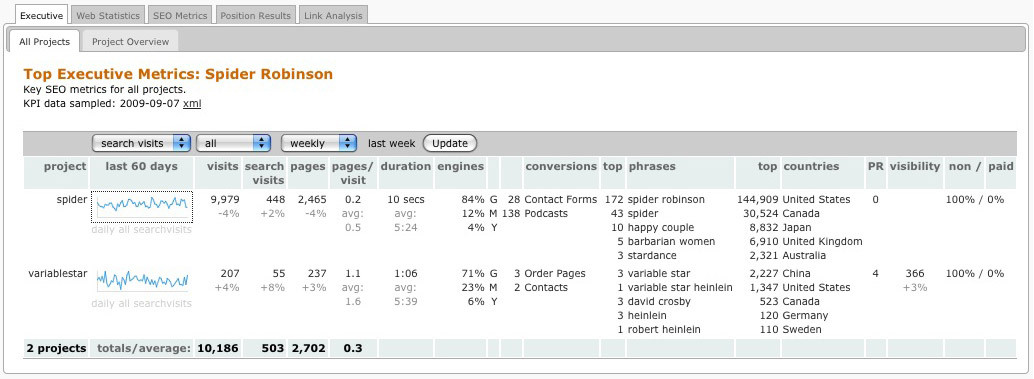Click the 1:06 duration value
This screenshot has height=379, width=1034.
click(406, 273)
